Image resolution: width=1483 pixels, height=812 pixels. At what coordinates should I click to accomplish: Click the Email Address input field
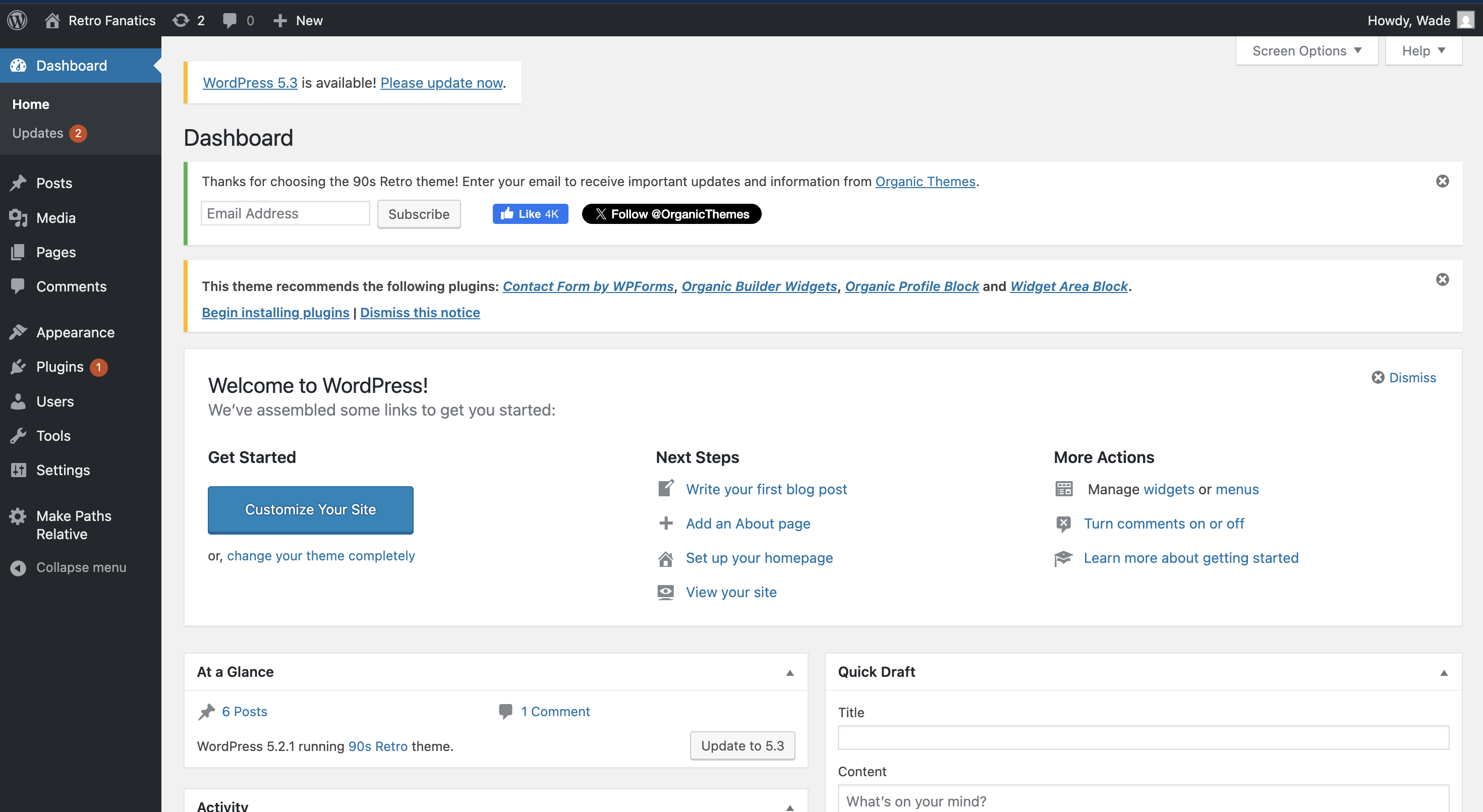click(285, 213)
